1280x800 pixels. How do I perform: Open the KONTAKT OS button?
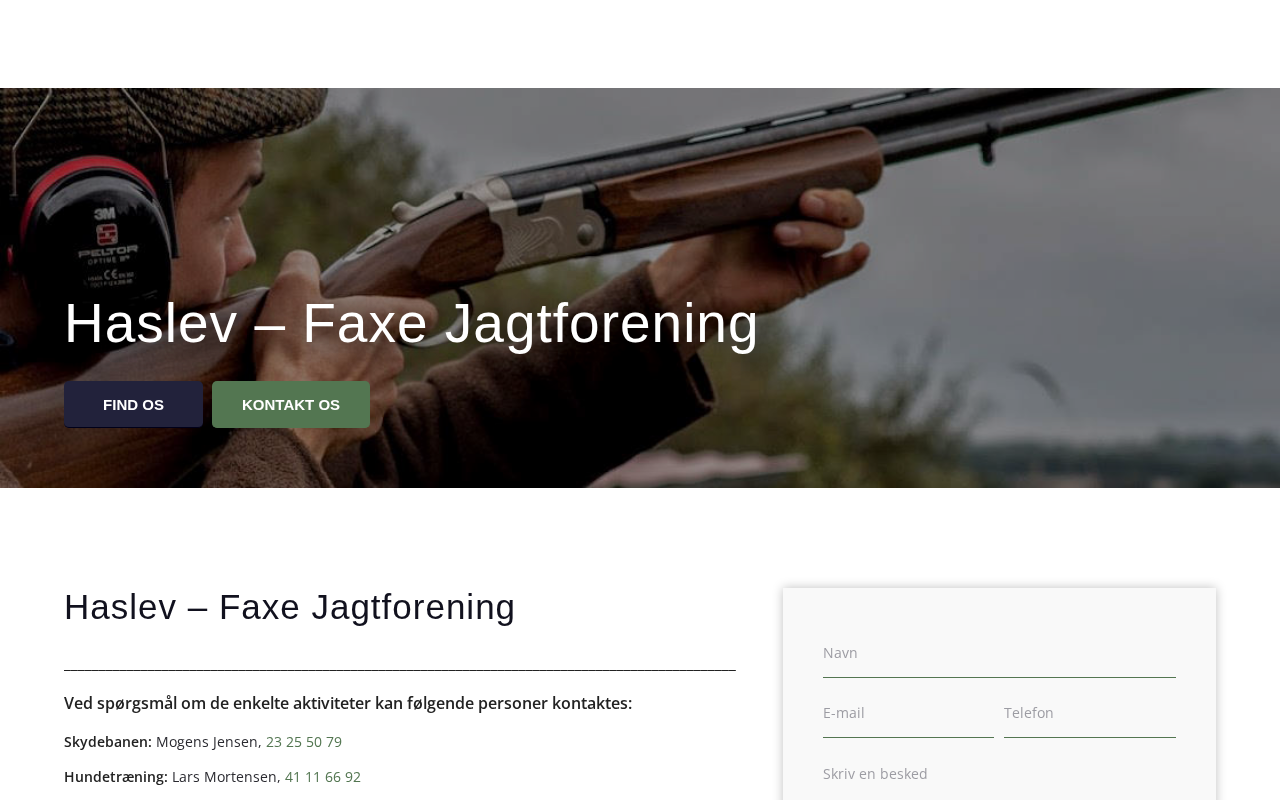coord(291,404)
